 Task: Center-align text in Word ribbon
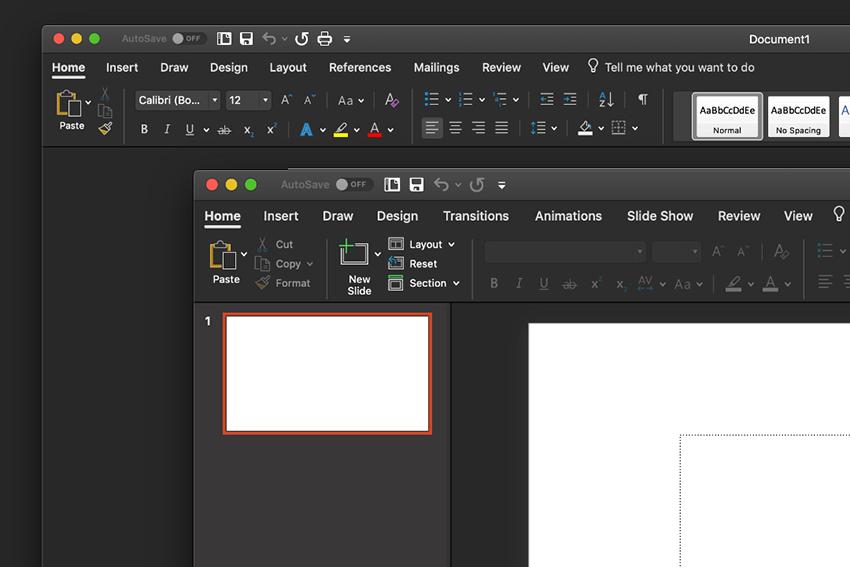pyautogui.click(x=455, y=128)
